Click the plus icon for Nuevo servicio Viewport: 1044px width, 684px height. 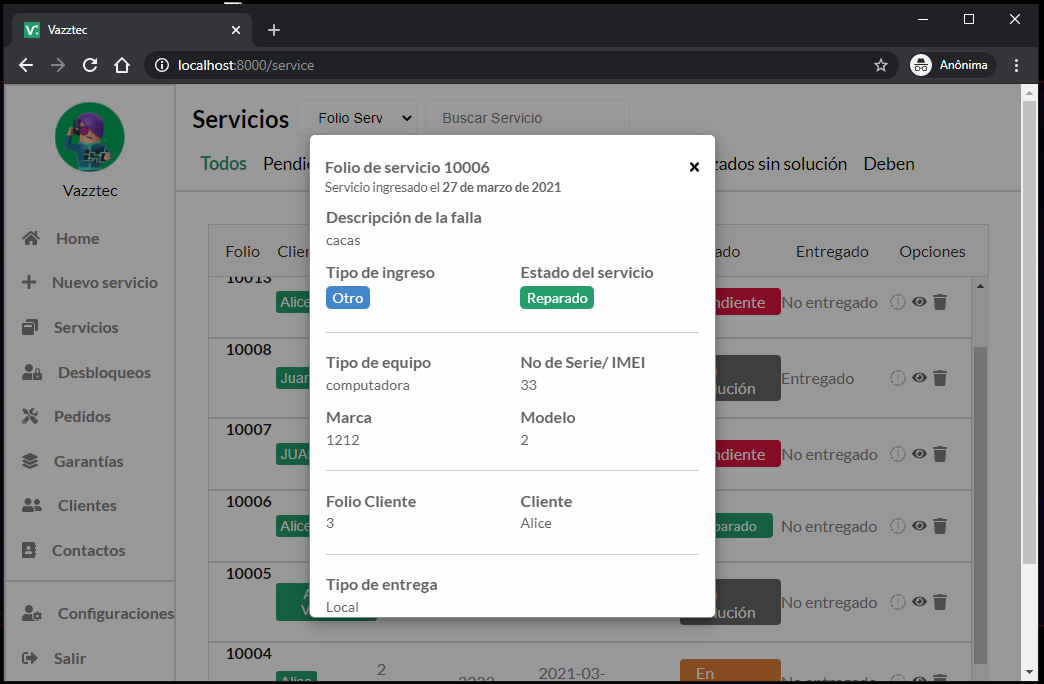coord(29,282)
